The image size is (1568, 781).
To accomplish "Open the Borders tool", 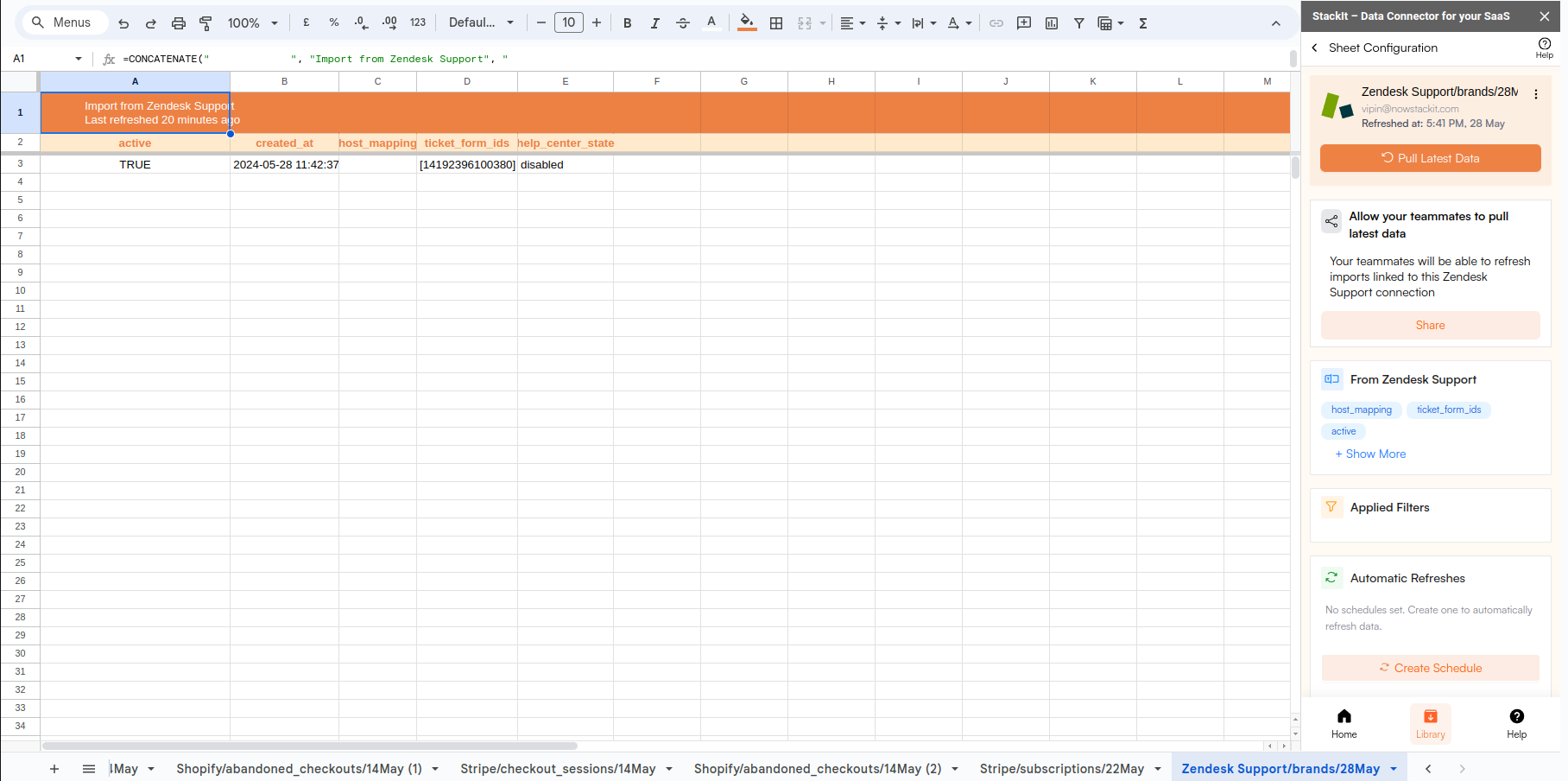I will [x=776, y=23].
